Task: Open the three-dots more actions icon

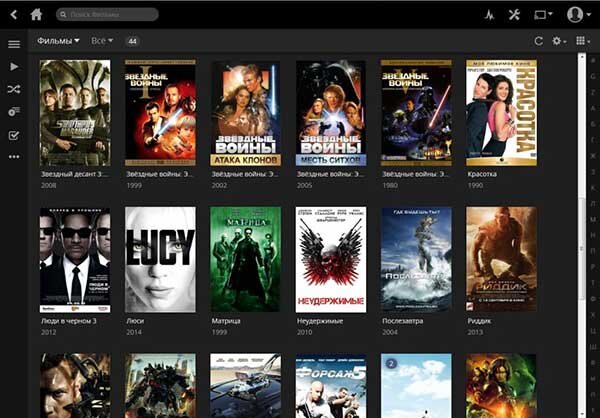Action: (14, 157)
